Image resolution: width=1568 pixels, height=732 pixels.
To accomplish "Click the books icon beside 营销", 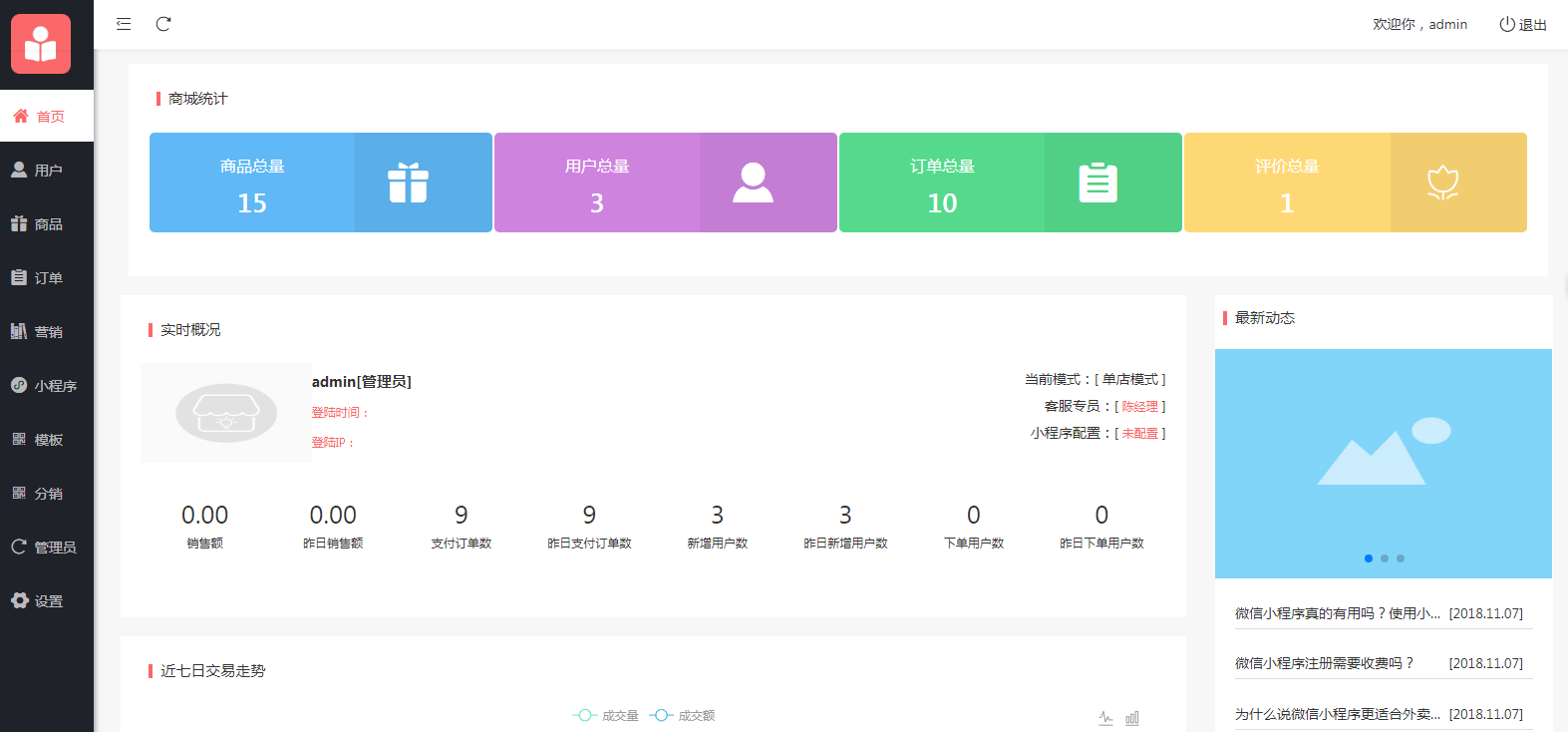I will pyautogui.click(x=19, y=331).
